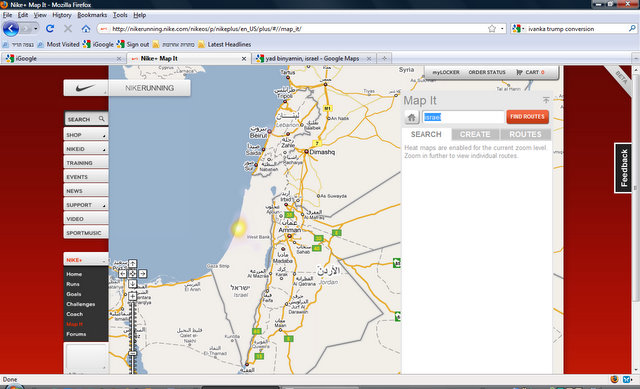Pan the map right
This screenshot has height=389, width=640.
pyautogui.click(x=142, y=273)
